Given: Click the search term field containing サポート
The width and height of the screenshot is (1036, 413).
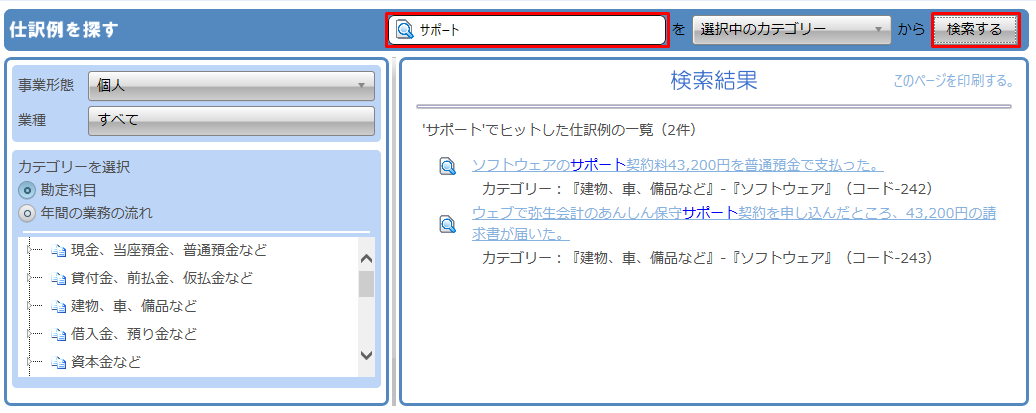Looking at the screenshot, I should [527, 30].
